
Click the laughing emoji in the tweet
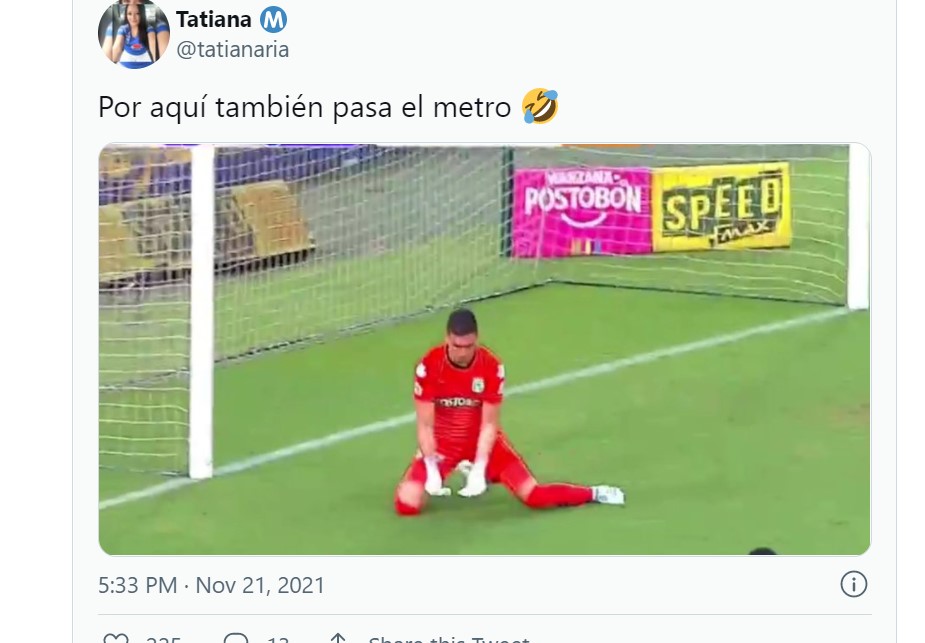click(540, 106)
